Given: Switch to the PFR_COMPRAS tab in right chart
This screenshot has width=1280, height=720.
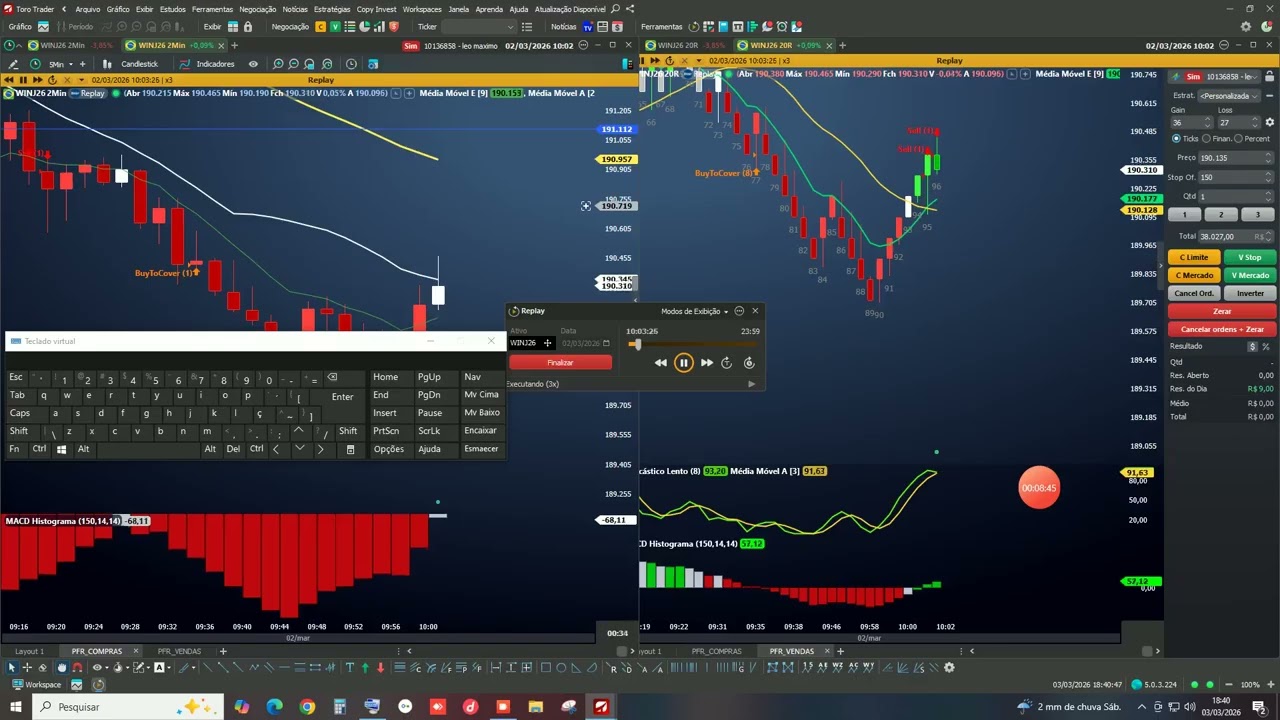Looking at the screenshot, I should coord(716,651).
